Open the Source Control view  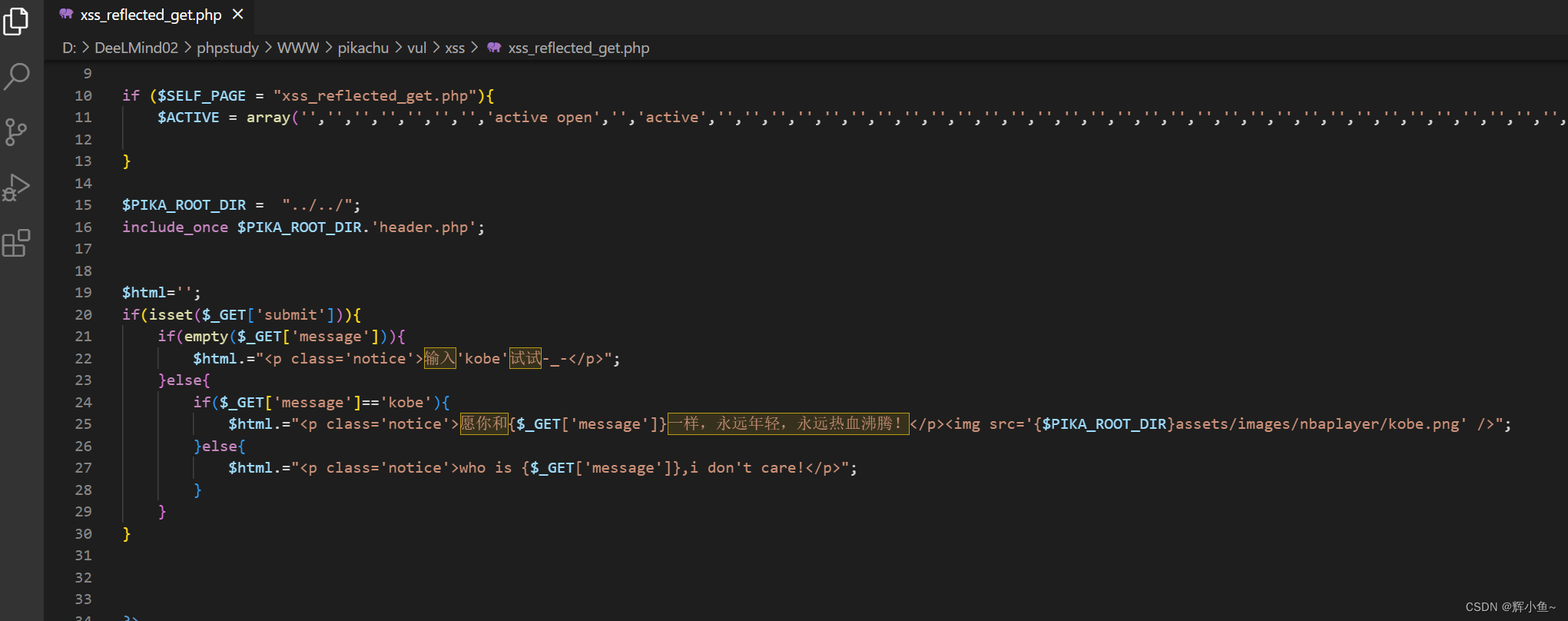16,132
